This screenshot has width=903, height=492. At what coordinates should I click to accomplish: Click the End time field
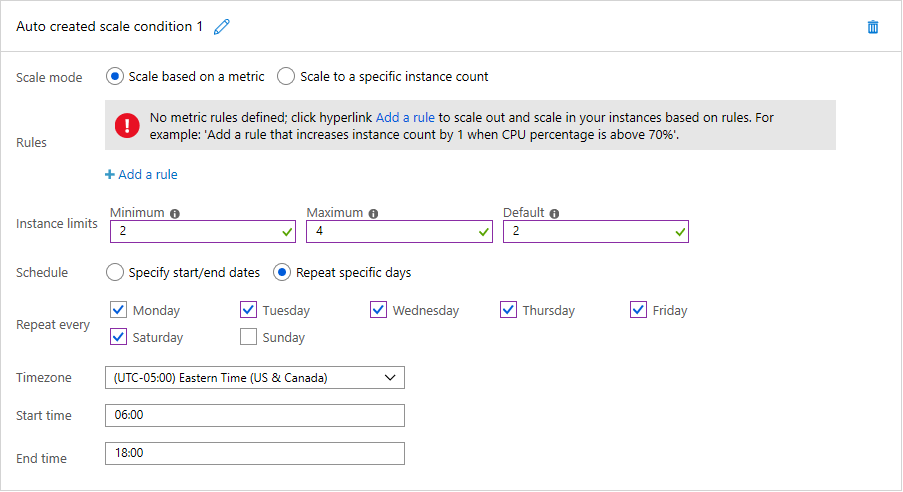pos(255,453)
